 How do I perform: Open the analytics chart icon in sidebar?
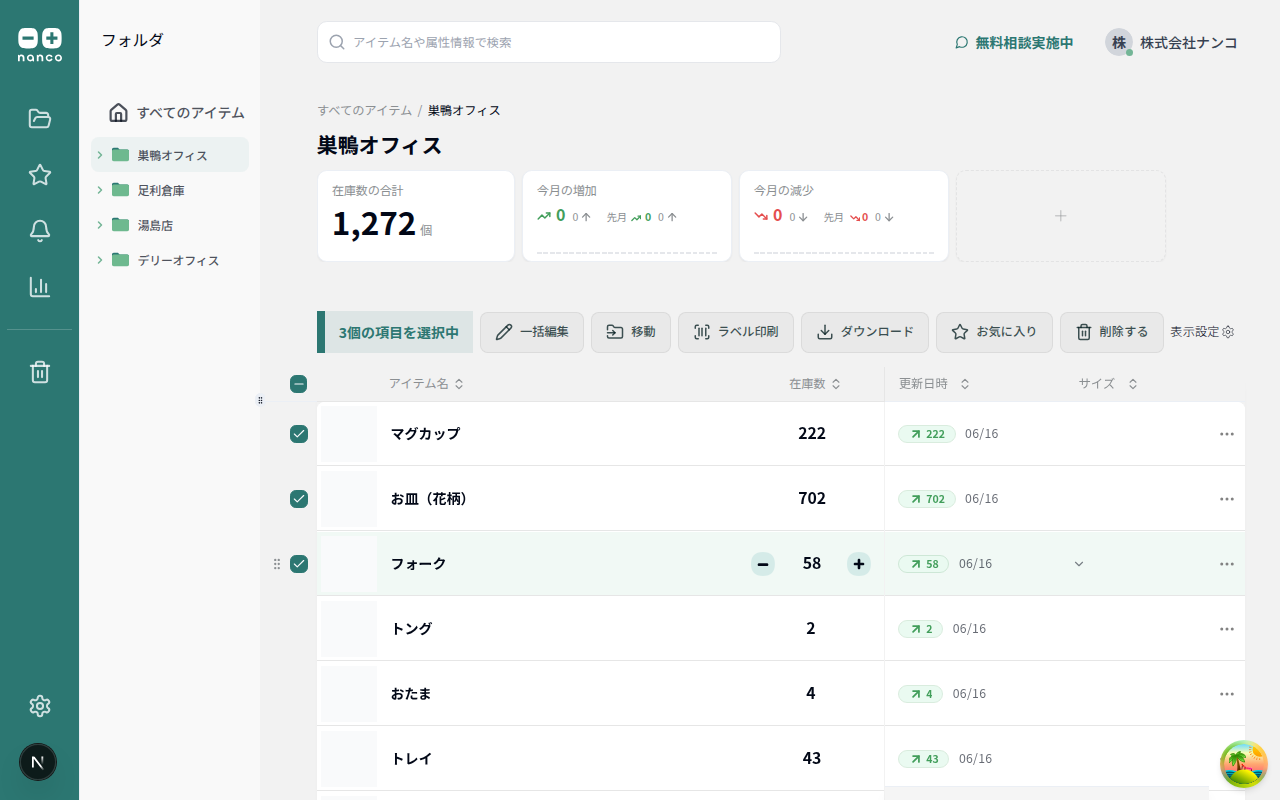(39, 286)
